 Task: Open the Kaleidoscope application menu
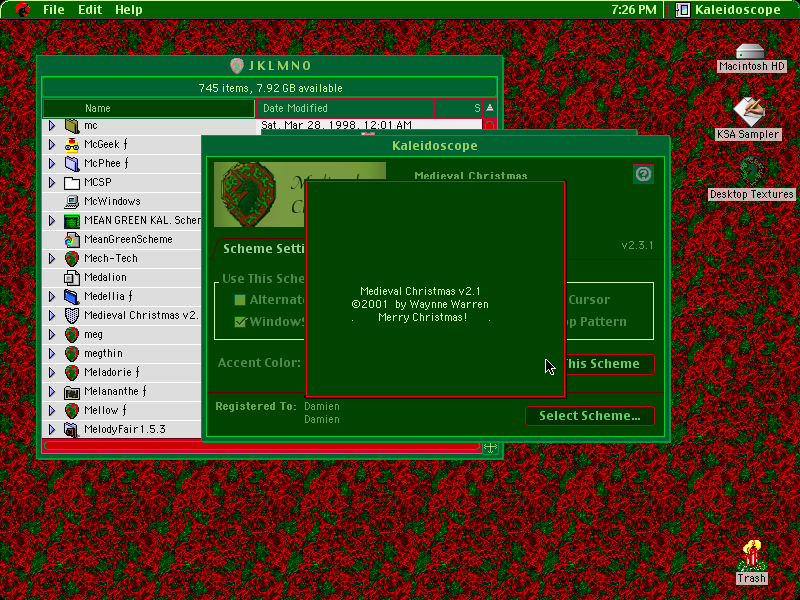[728, 9]
